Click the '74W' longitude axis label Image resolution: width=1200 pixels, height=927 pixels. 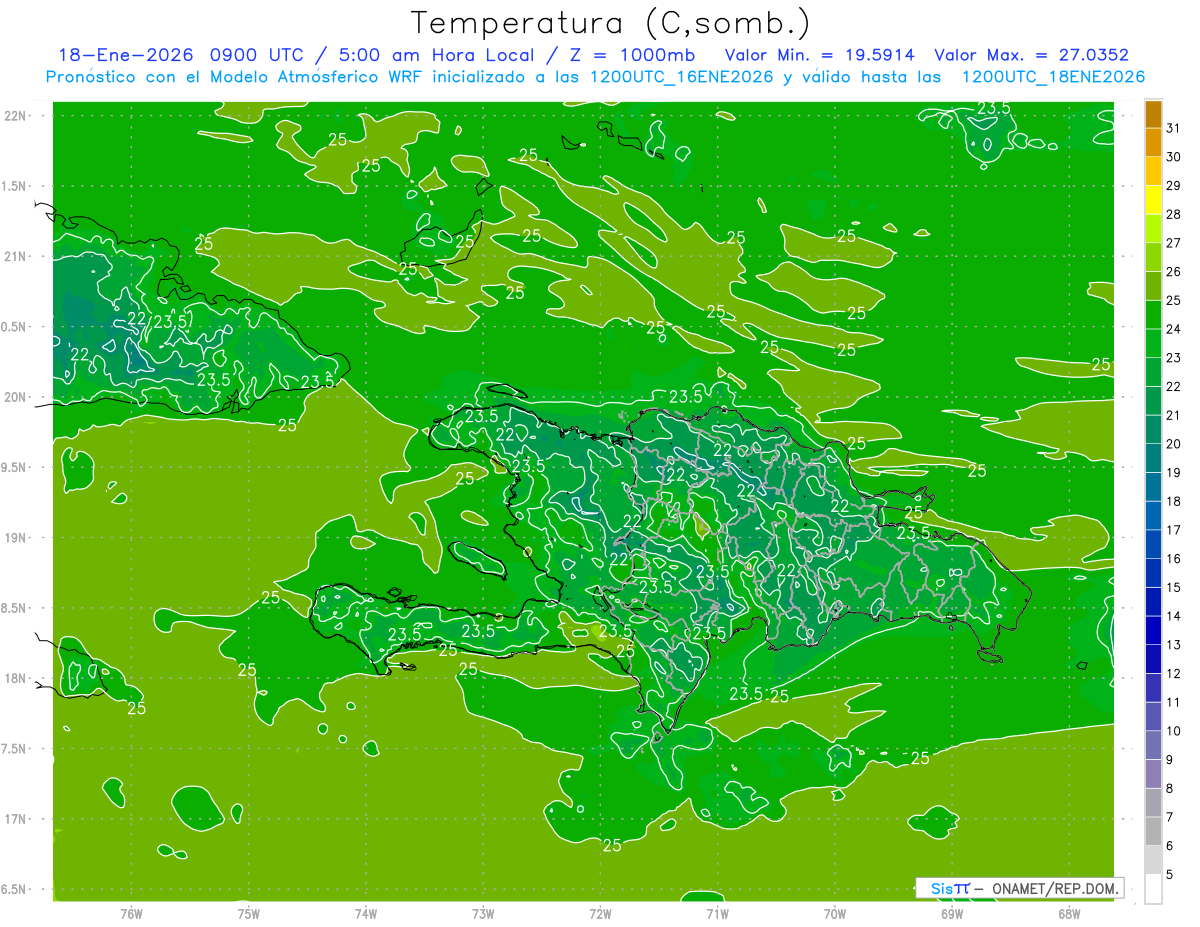tap(365, 913)
